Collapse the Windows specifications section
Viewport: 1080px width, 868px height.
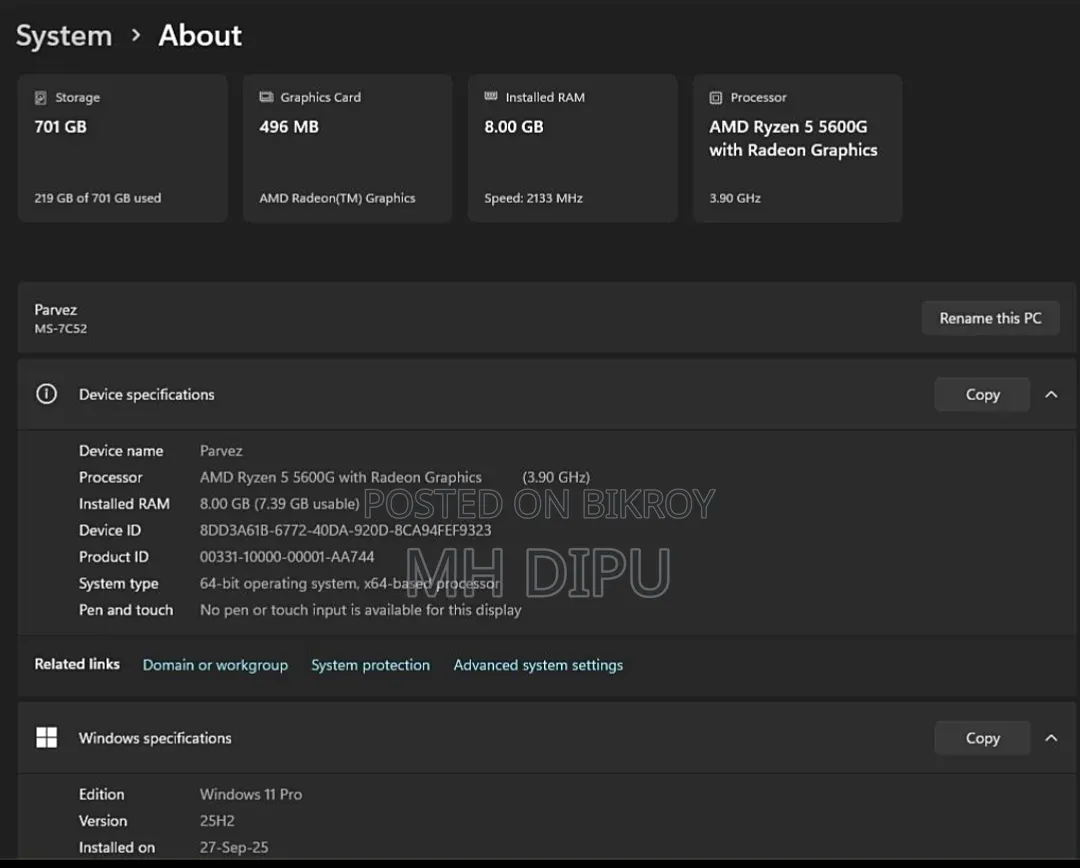[1051, 738]
